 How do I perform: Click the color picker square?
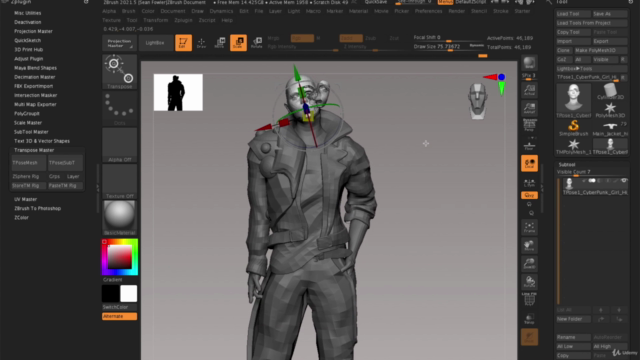point(119,257)
